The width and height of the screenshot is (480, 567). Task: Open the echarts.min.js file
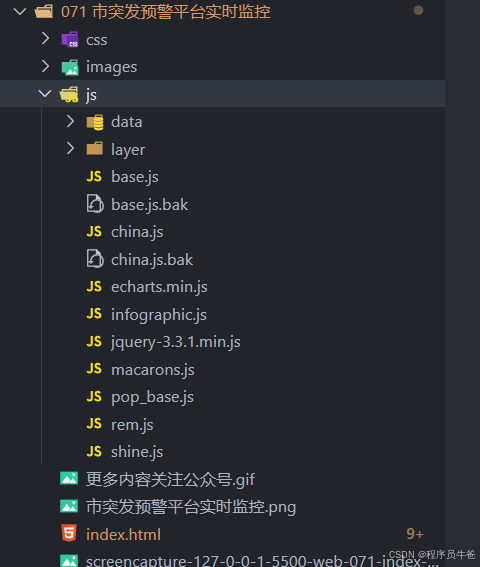pos(159,287)
